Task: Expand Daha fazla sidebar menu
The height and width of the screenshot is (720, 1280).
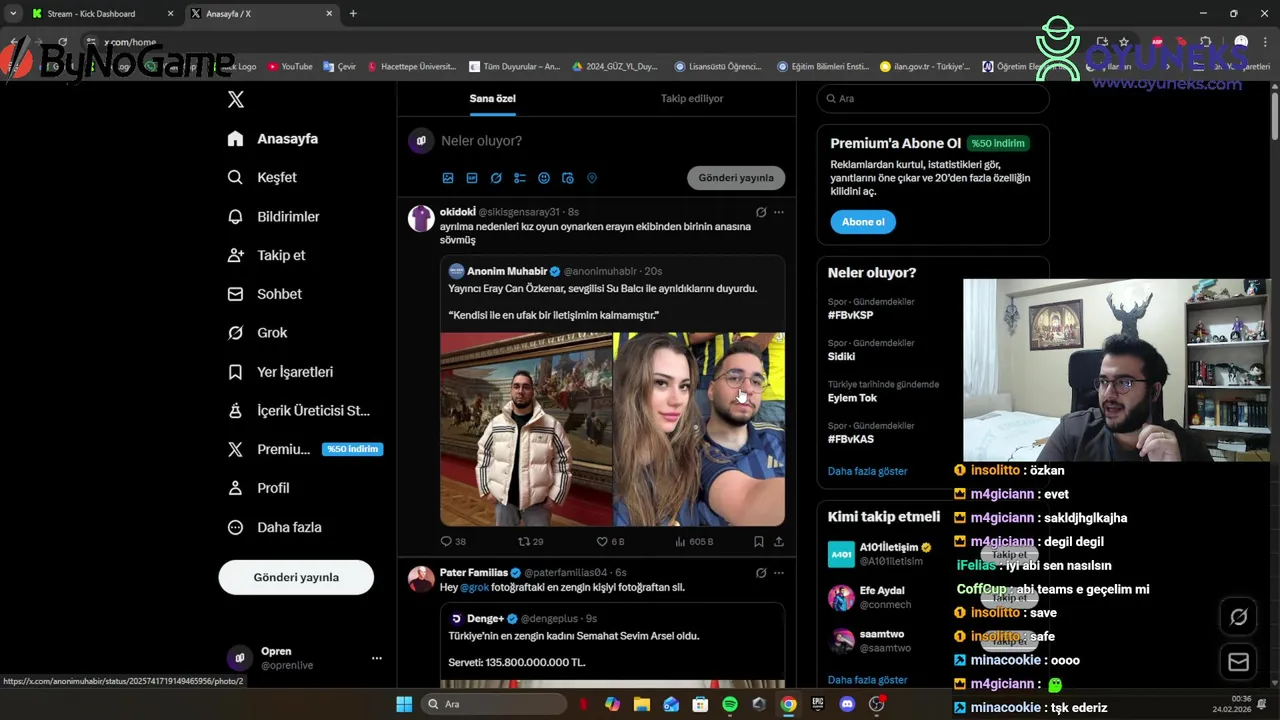Action: [274, 527]
